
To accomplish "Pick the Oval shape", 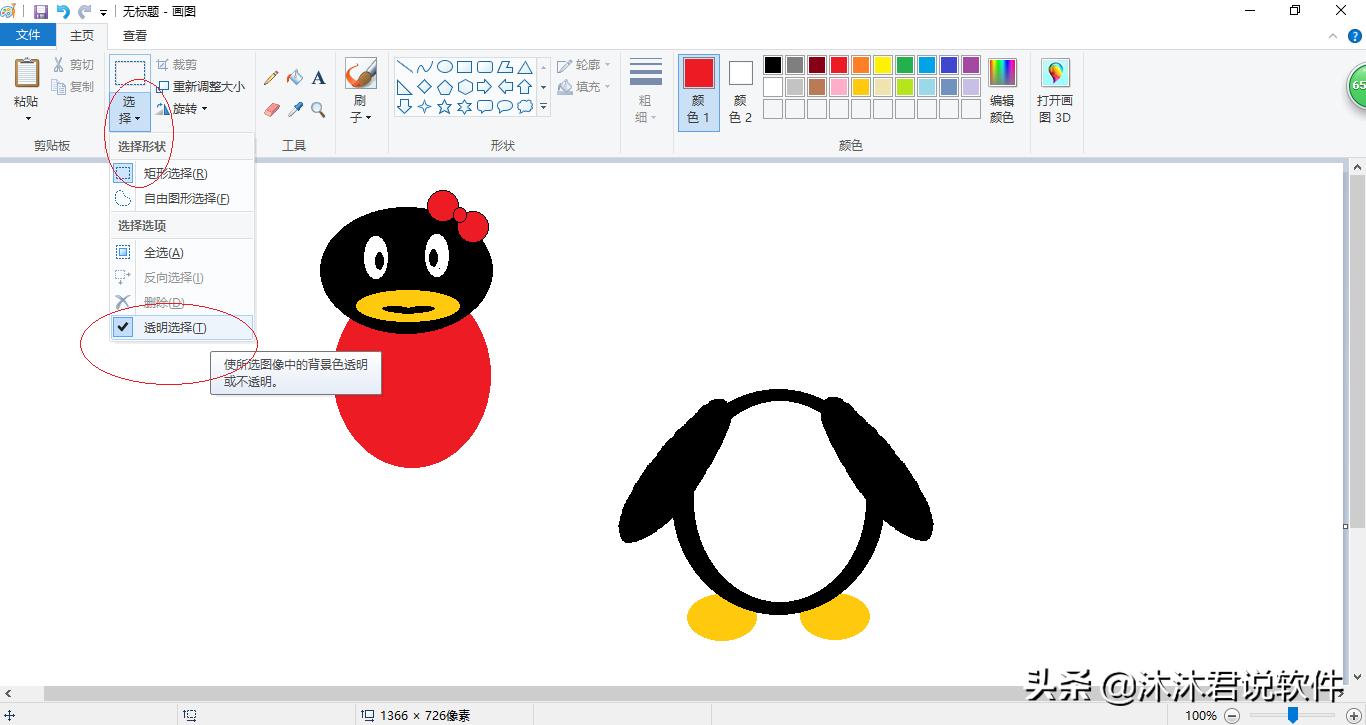I will pyautogui.click(x=445, y=67).
